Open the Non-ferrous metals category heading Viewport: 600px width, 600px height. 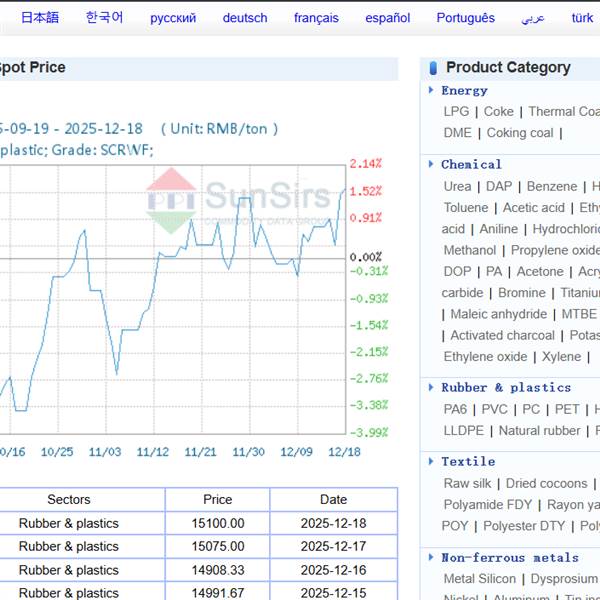coord(509,558)
